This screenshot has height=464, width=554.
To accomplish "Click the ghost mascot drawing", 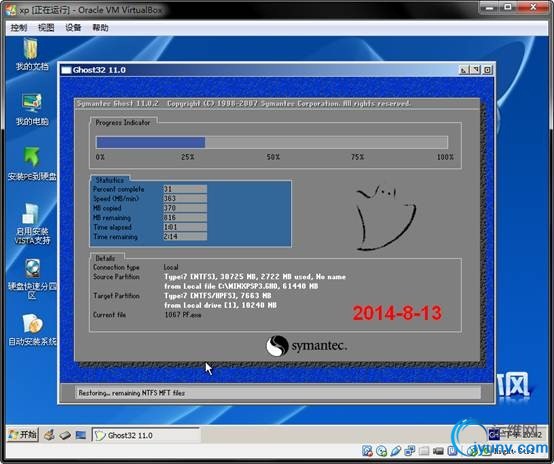I will tap(386, 217).
